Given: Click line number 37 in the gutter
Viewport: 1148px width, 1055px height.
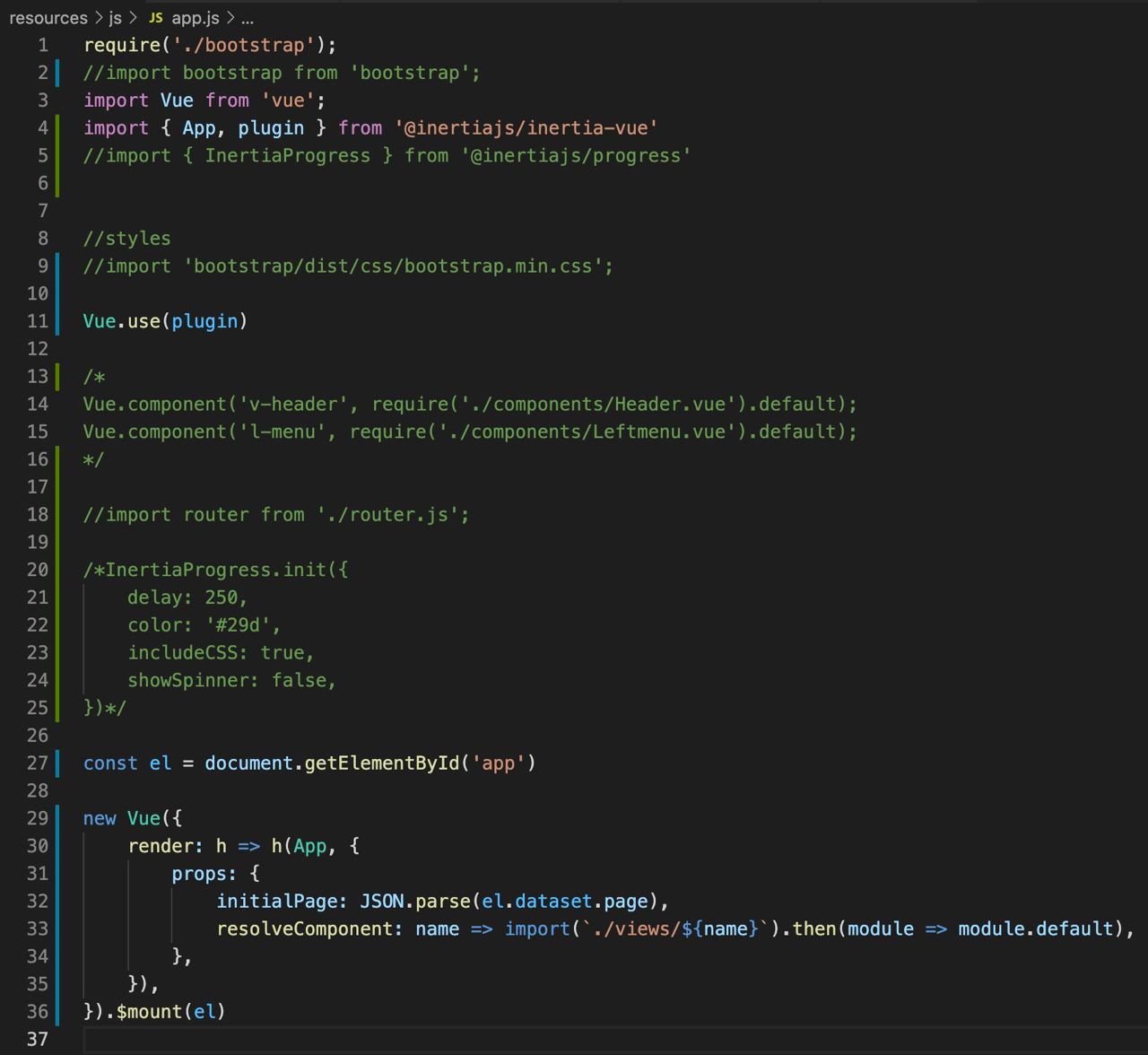Looking at the screenshot, I should pyautogui.click(x=38, y=1039).
